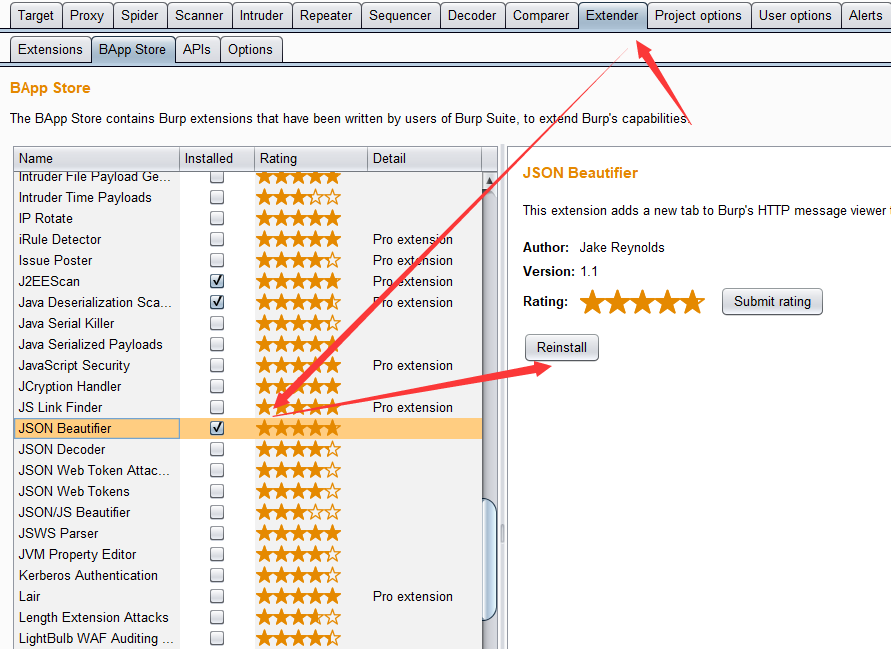Toggle Lair installed checkbox
Image resolution: width=891 pixels, height=649 pixels.
point(216,596)
